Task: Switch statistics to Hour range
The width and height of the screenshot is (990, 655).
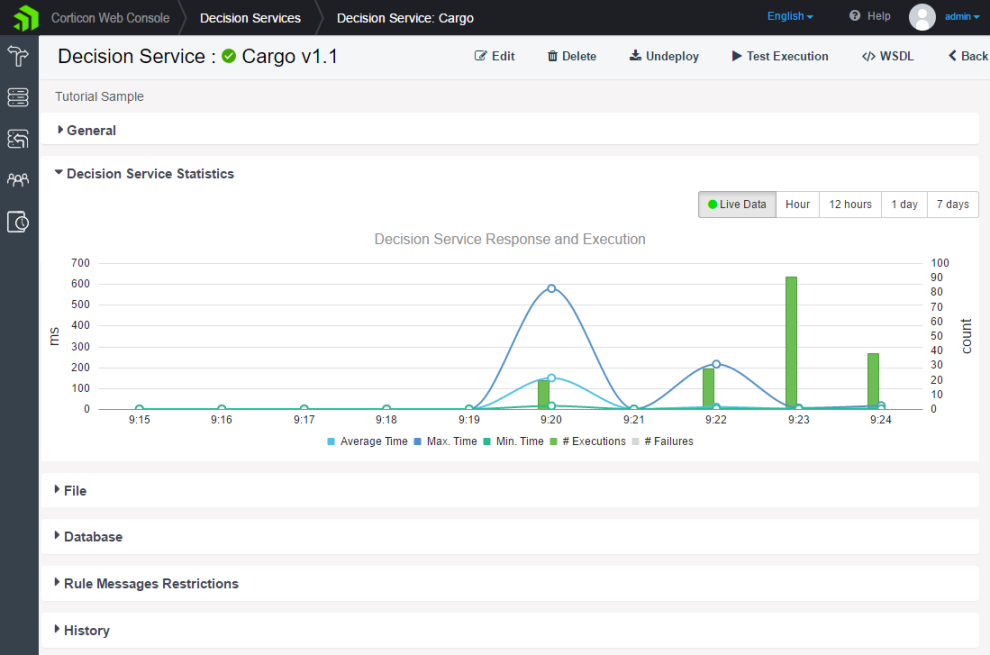Action: coord(797,205)
